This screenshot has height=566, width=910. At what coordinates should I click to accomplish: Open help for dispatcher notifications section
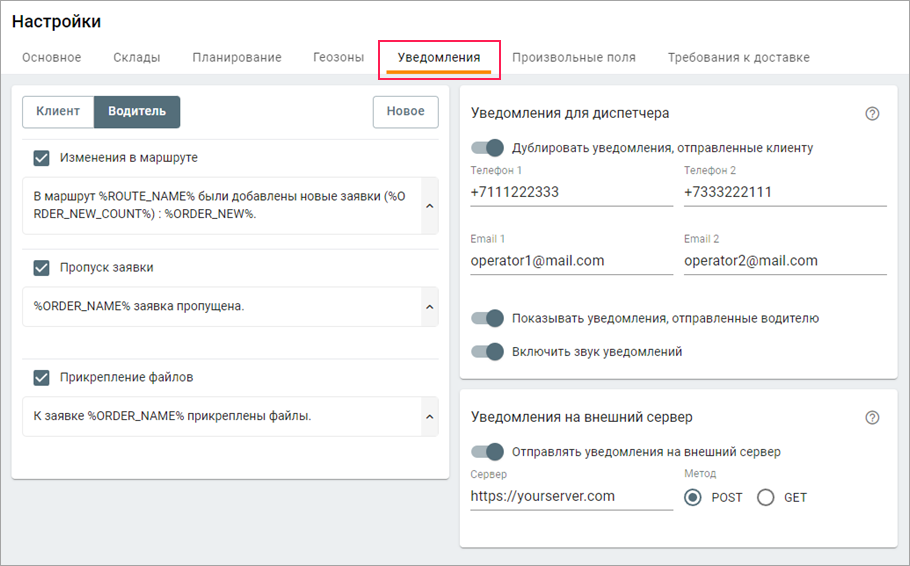(x=872, y=114)
